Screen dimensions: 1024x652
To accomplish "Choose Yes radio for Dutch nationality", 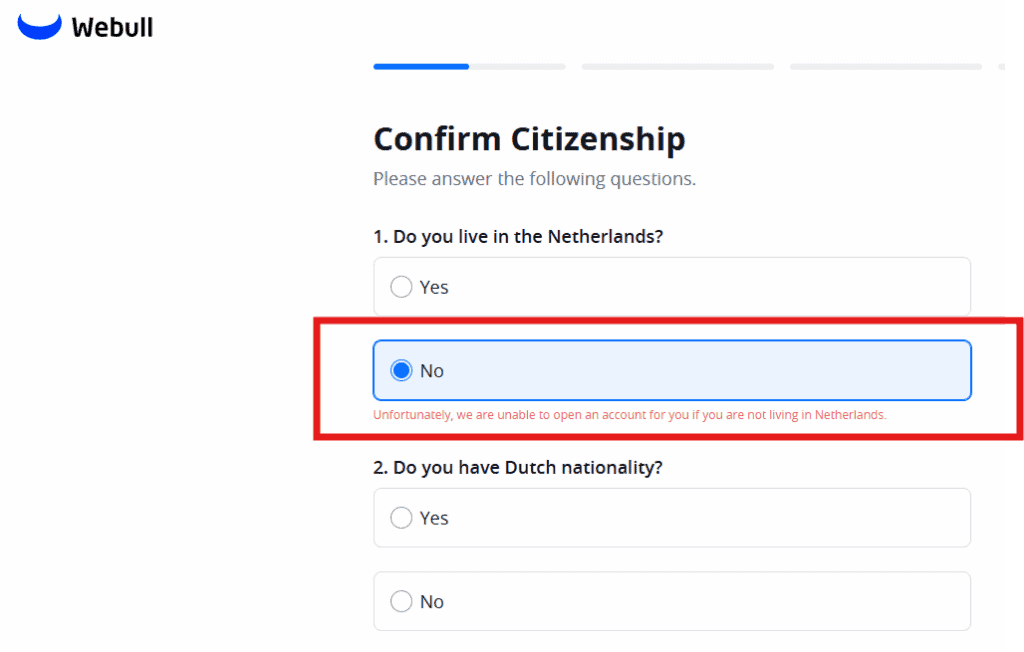I will click(x=401, y=518).
